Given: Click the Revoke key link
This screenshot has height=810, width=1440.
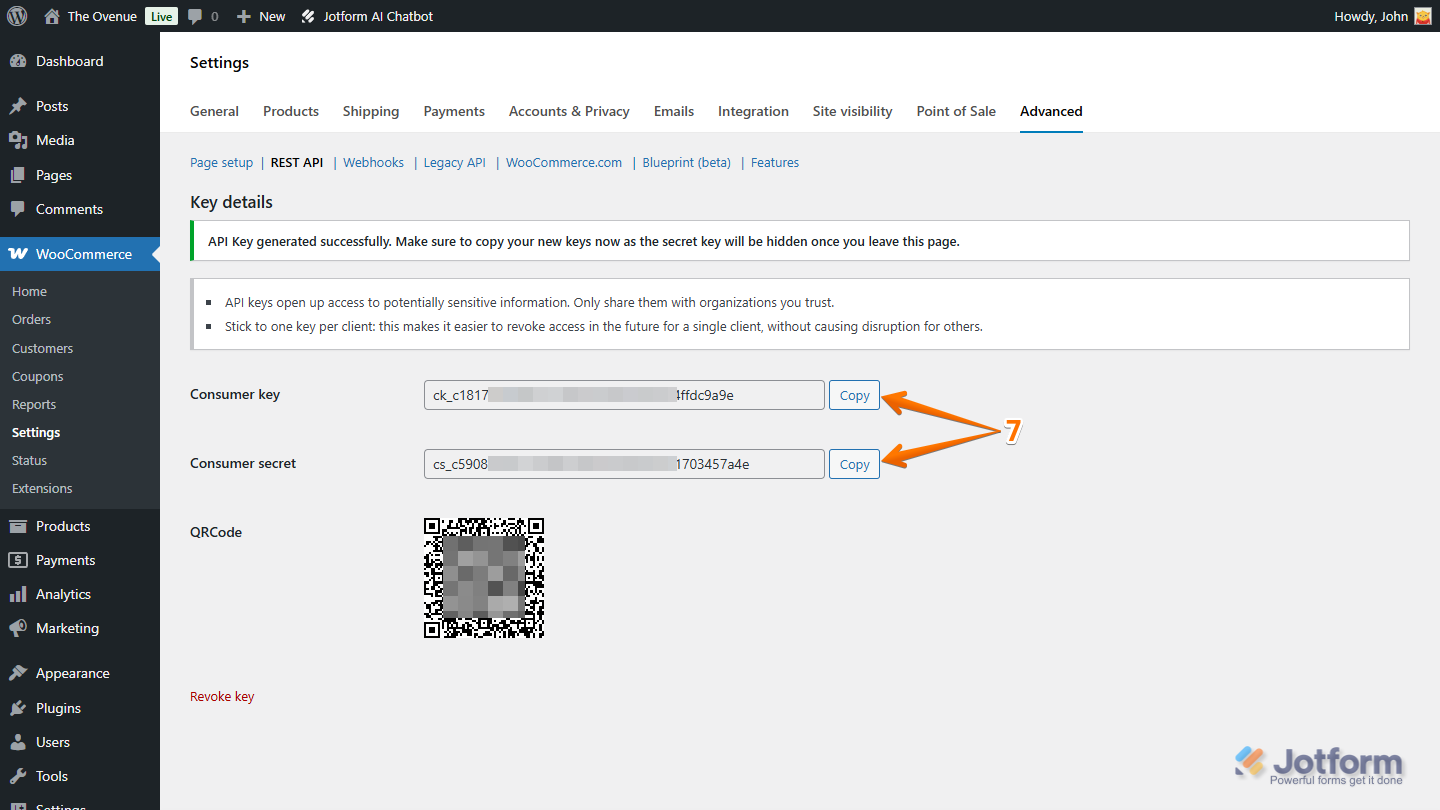Looking at the screenshot, I should [222, 696].
